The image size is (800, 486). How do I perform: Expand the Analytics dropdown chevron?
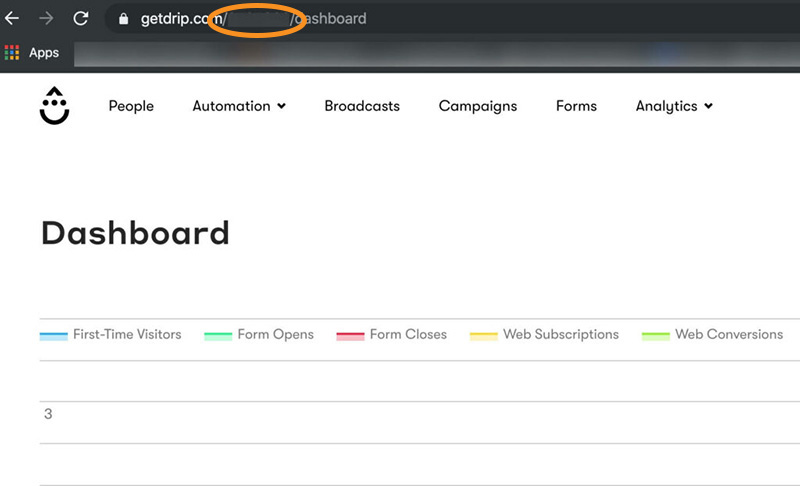pos(708,106)
